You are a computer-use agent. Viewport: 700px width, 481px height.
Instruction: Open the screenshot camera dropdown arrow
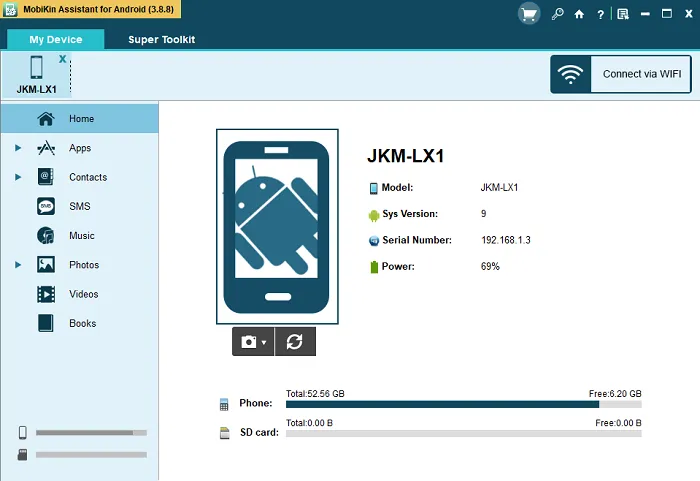coord(264,343)
